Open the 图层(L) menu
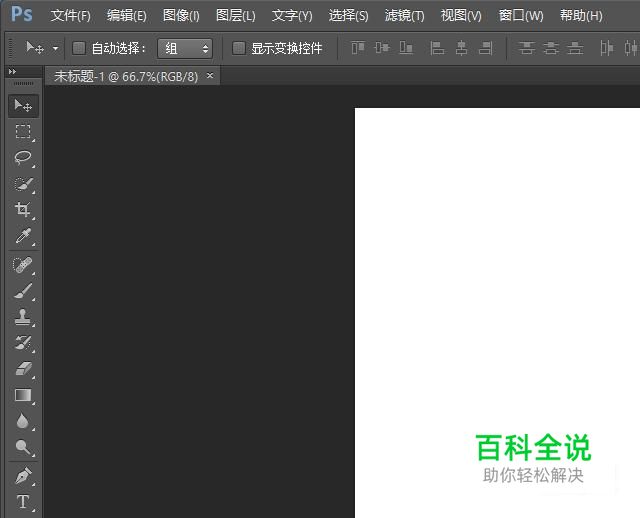Viewport: 640px width, 518px height. 236,16
